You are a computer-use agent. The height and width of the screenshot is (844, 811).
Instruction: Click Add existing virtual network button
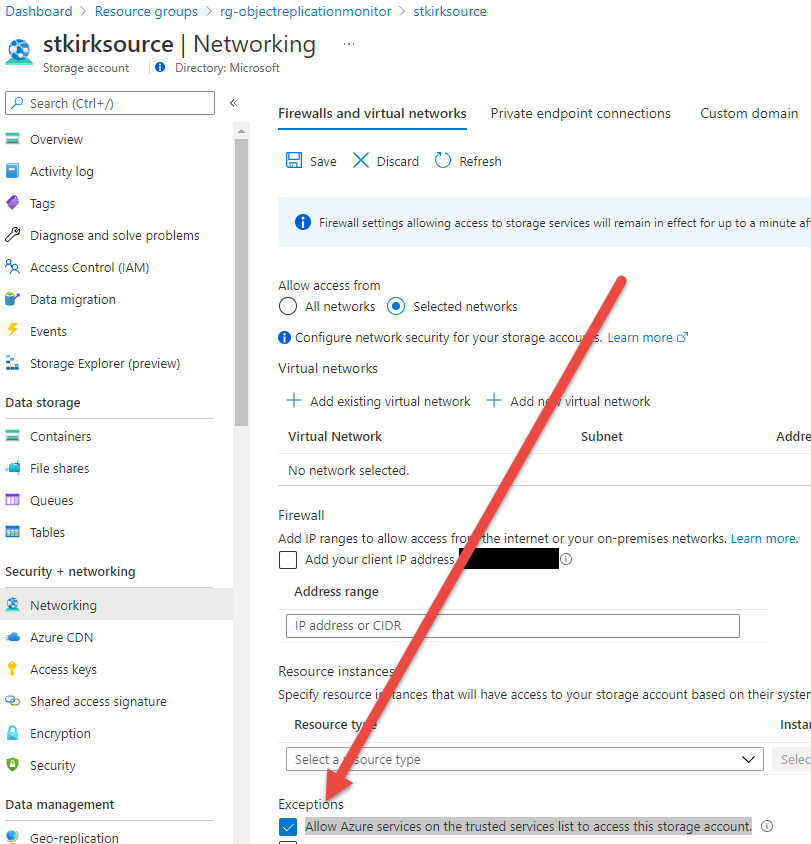pos(378,401)
